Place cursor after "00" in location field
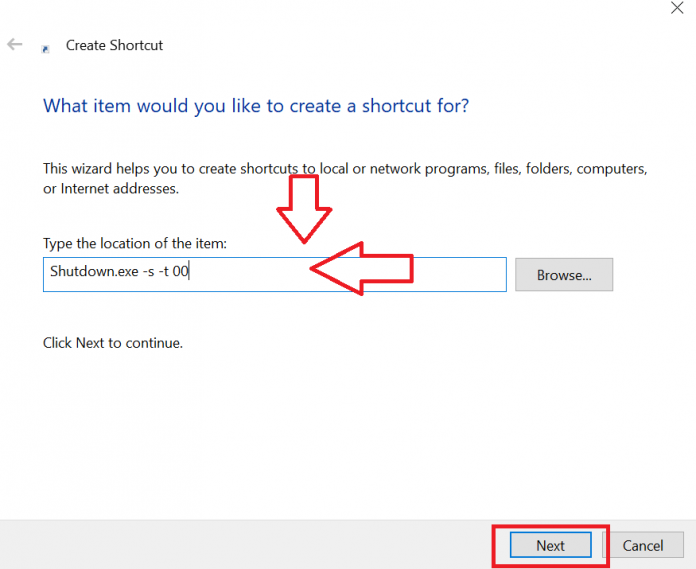The image size is (696, 569). coord(190,273)
